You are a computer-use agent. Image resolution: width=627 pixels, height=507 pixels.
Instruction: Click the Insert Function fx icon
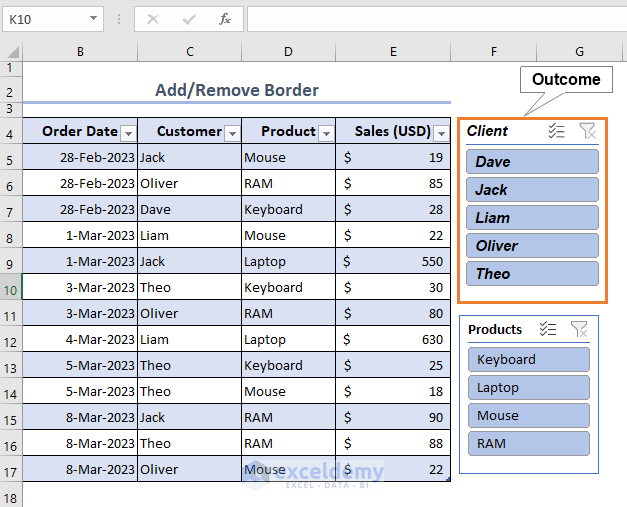(225, 19)
